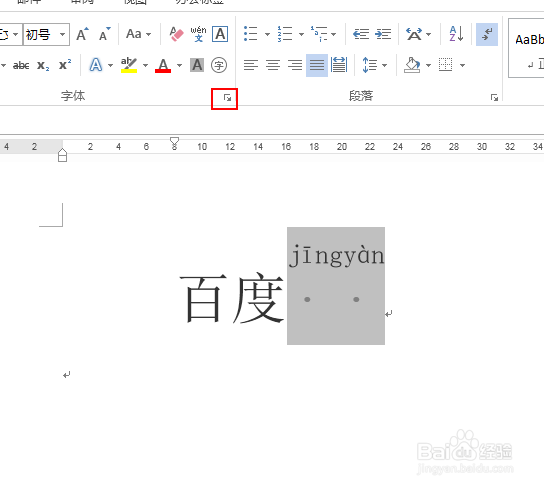The height and width of the screenshot is (488, 544).
Task: Apply borders to paragraph
Action: 445,65
